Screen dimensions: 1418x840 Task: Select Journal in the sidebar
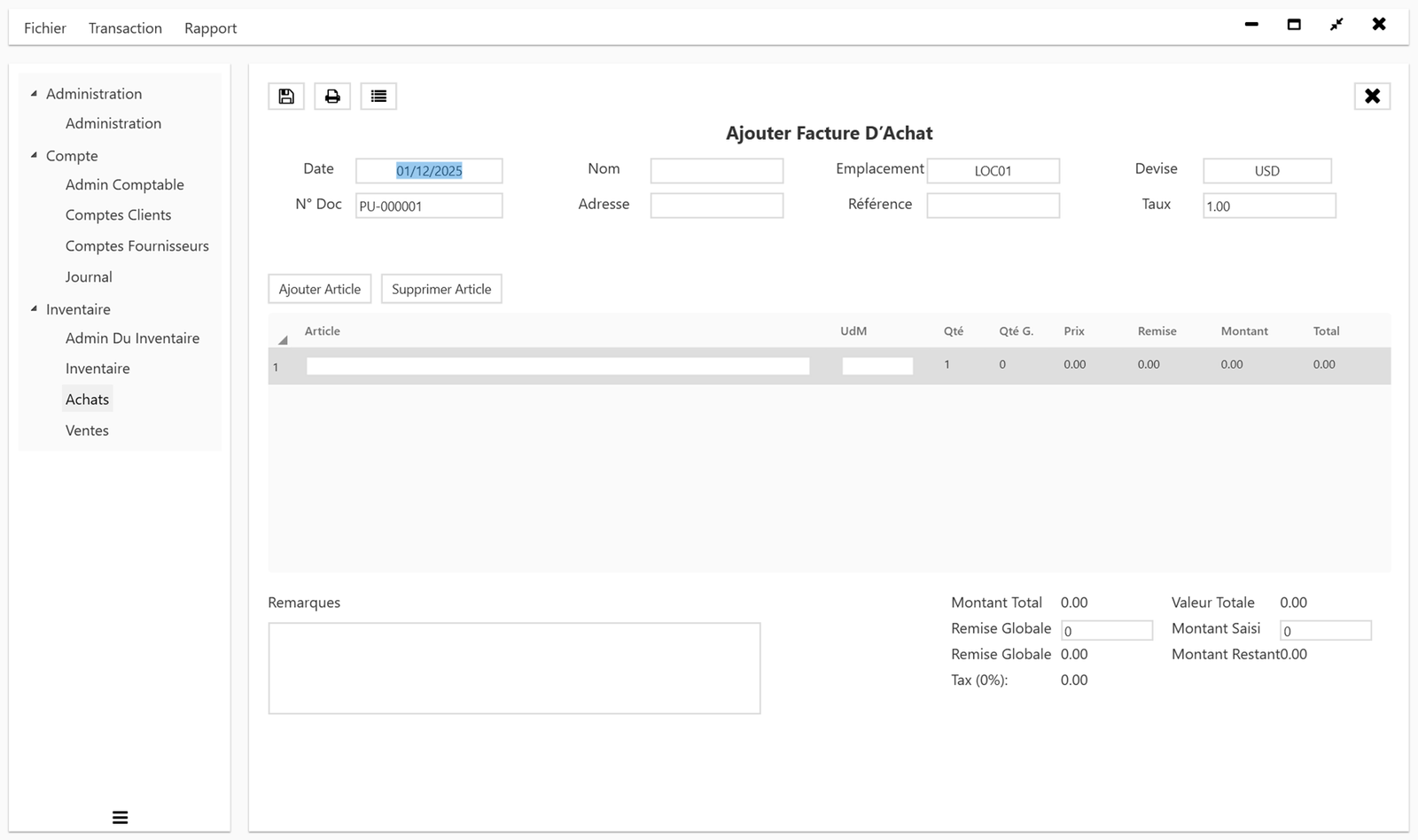[89, 276]
